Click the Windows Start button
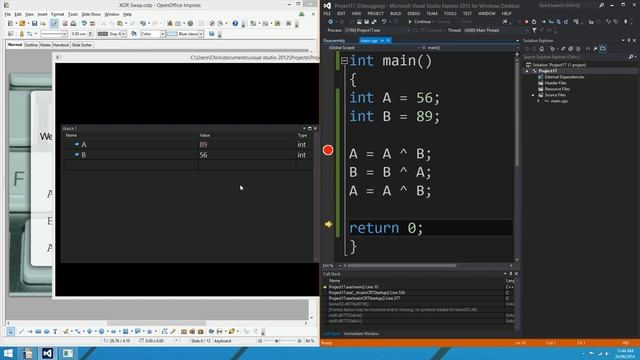This screenshot has width=640, height=360. pyautogui.click(x=8, y=353)
